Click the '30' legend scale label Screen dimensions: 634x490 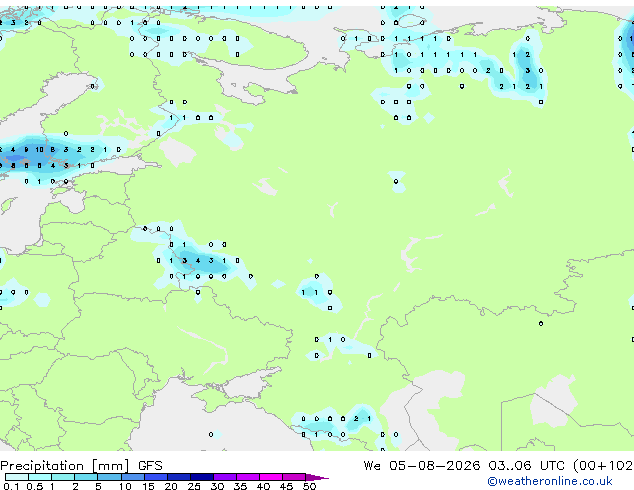point(217,486)
